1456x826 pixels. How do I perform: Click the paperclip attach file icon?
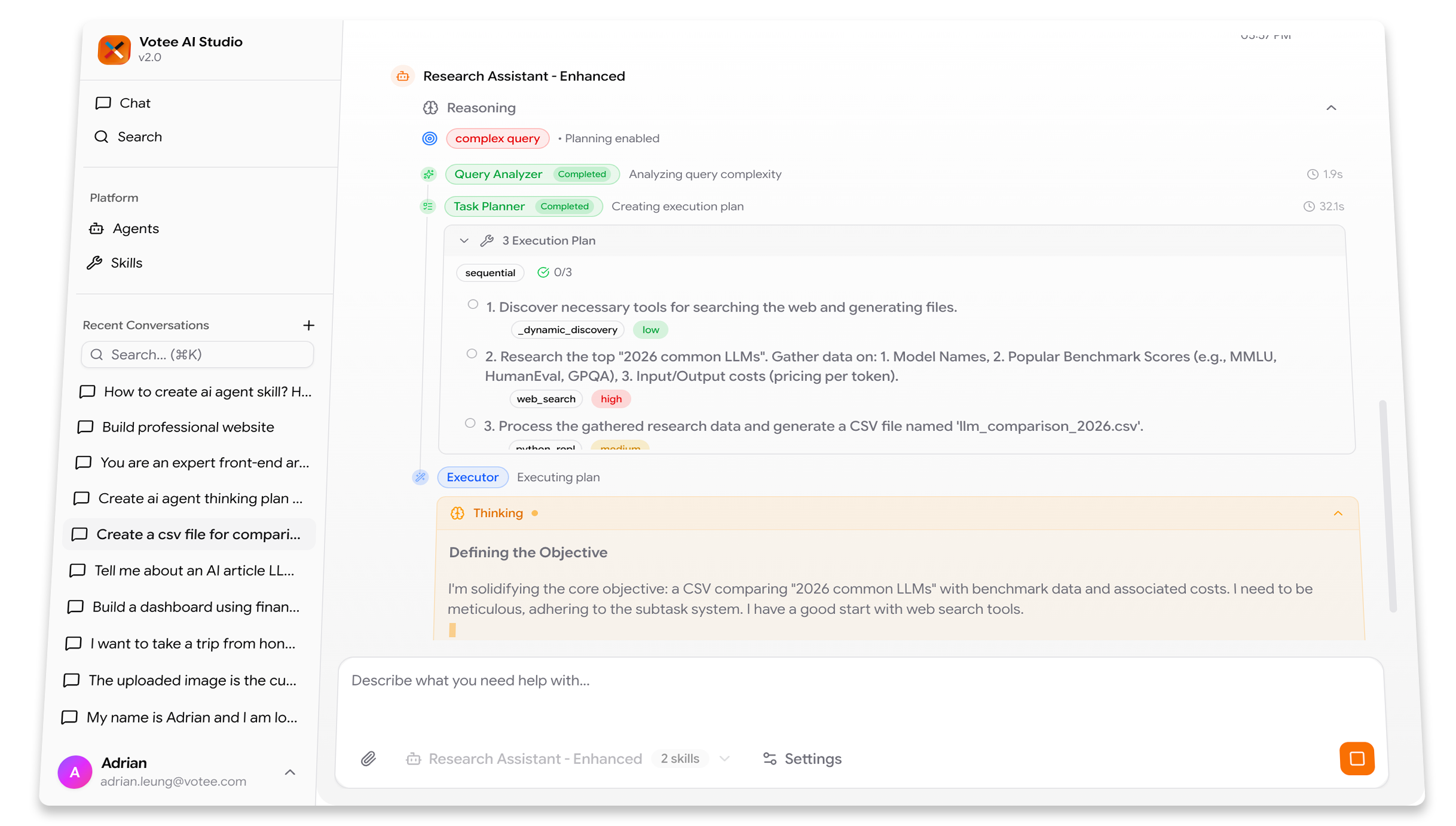coord(368,758)
